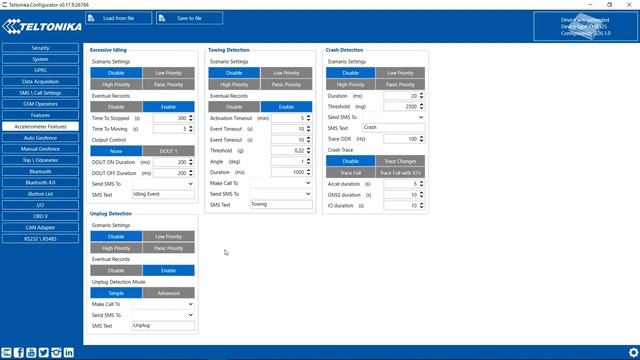Go to Auto Geofence section
The width and height of the screenshot is (640, 360).
[x=40, y=138]
